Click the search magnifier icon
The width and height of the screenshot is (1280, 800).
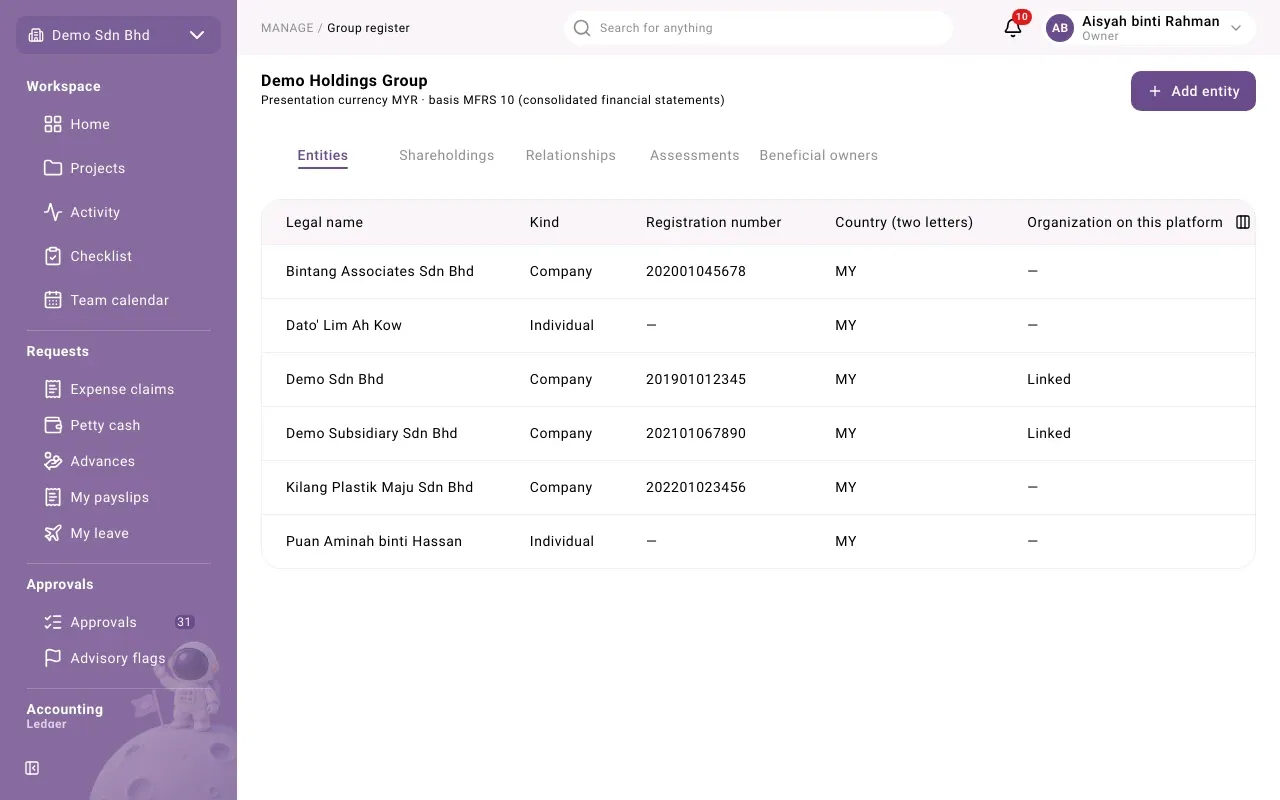(x=582, y=28)
